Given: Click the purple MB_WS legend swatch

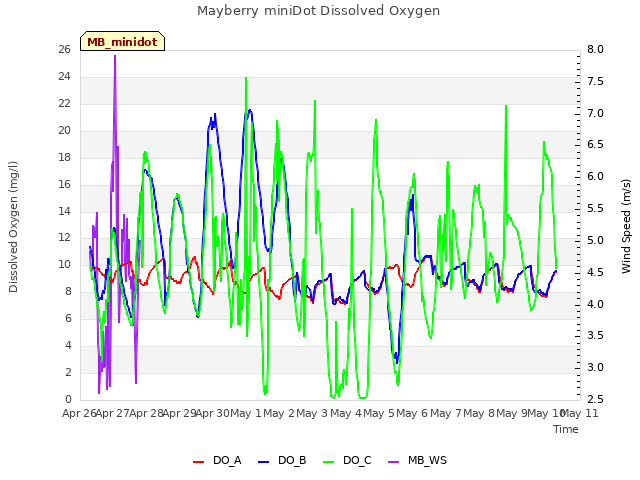Looking at the screenshot, I should tap(393, 462).
